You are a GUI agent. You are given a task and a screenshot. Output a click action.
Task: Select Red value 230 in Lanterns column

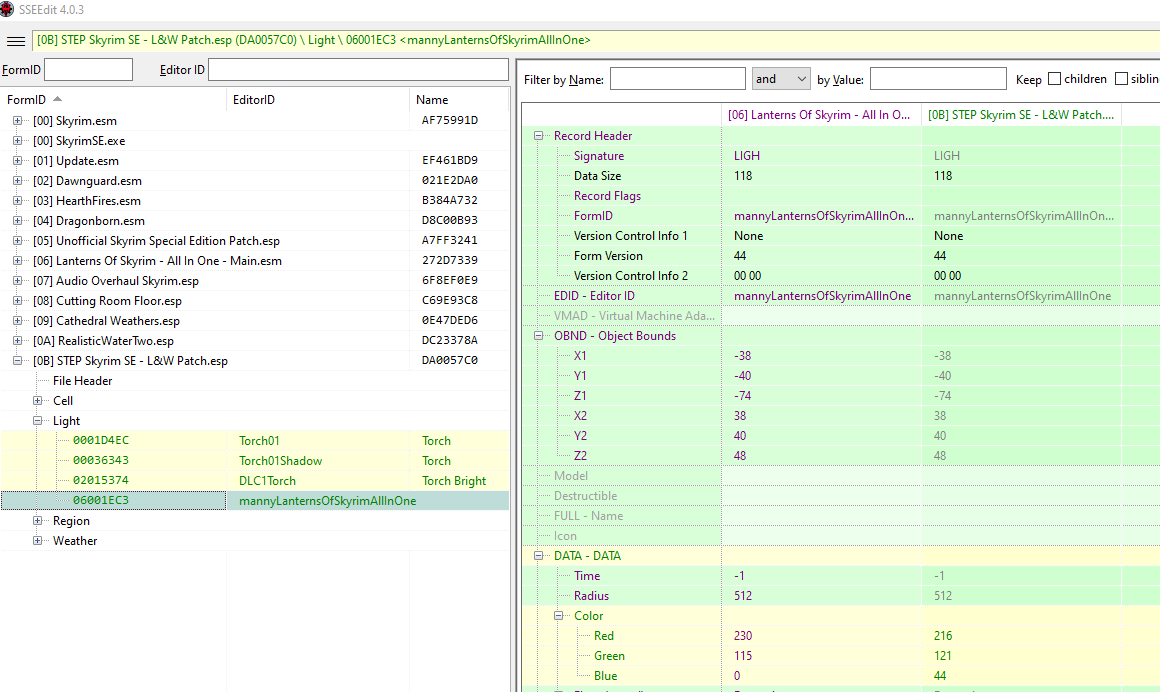(743, 636)
